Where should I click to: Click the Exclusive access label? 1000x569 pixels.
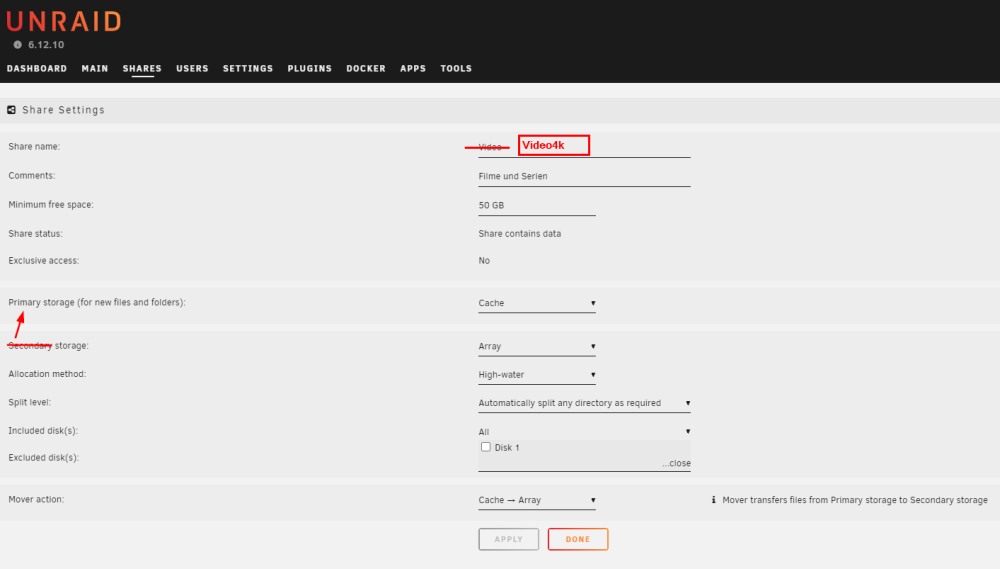[44, 260]
